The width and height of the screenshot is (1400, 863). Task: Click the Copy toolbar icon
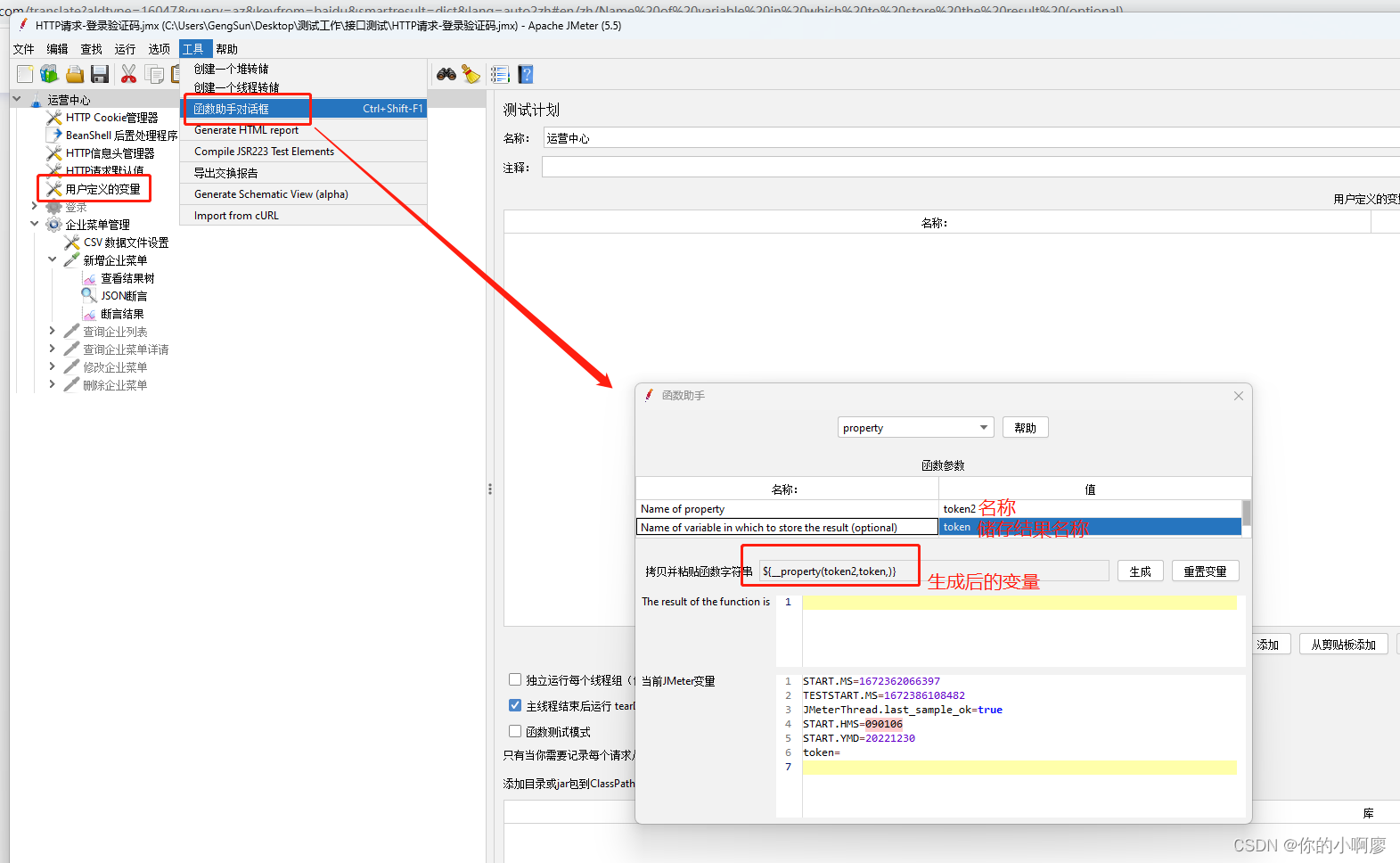[155, 74]
